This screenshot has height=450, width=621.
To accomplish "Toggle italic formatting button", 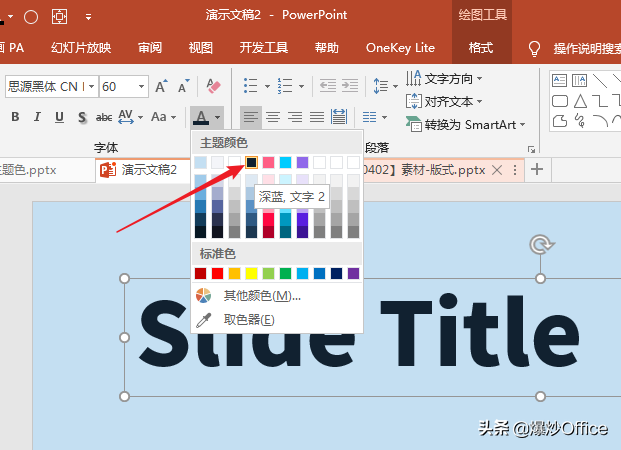I will point(37,117).
